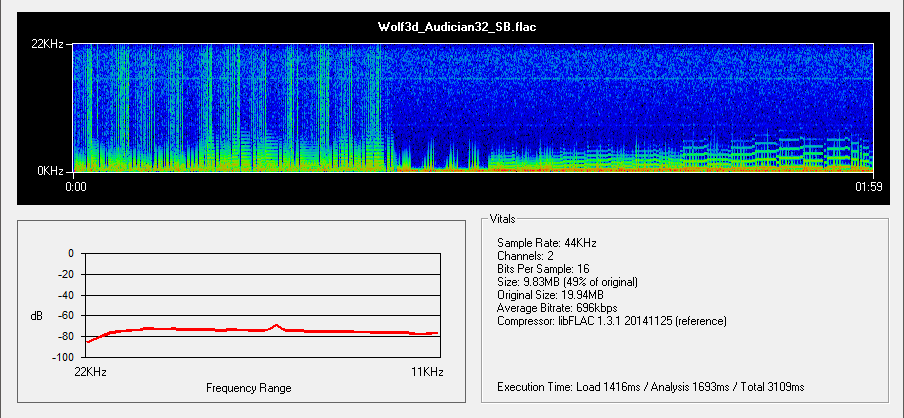Click the Execution Time status text
904x418 pixels.
(x=650, y=386)
